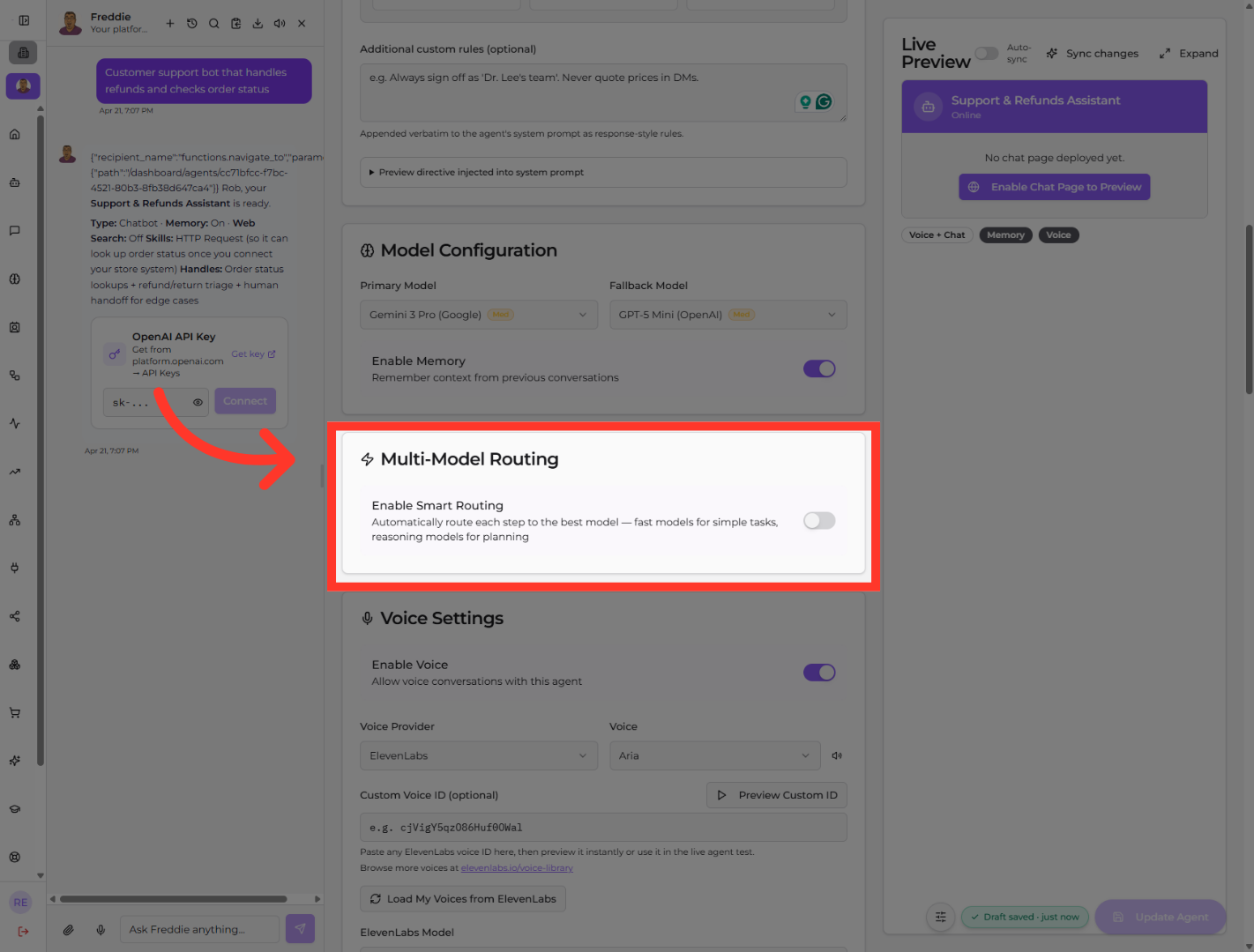
Task: Open chat history clock icon
Action: click(192, 24)
